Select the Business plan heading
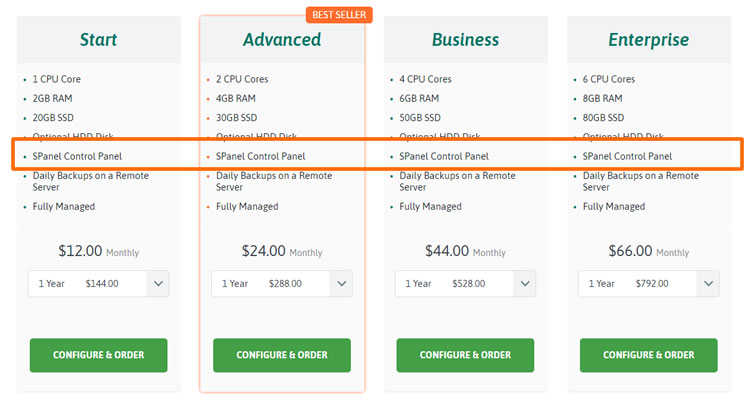Screen dimensions: 750x408 point(465,40)
